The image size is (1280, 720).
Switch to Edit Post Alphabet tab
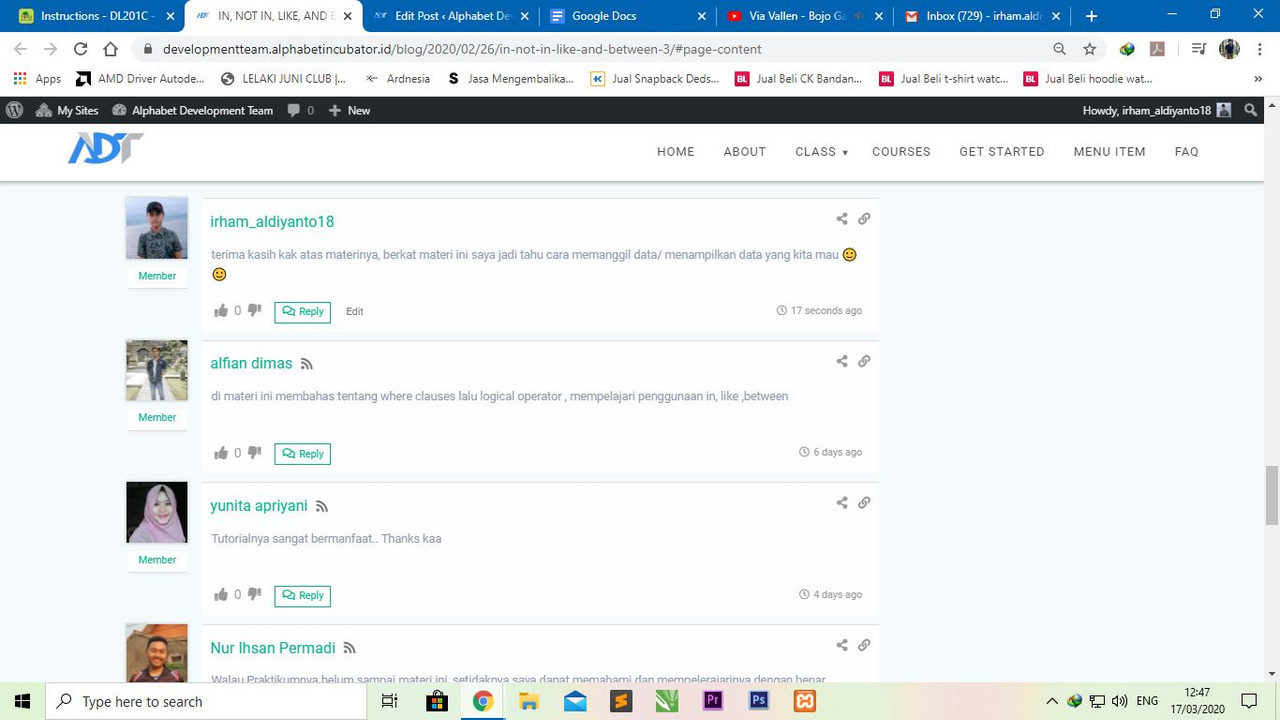point(452,16)
